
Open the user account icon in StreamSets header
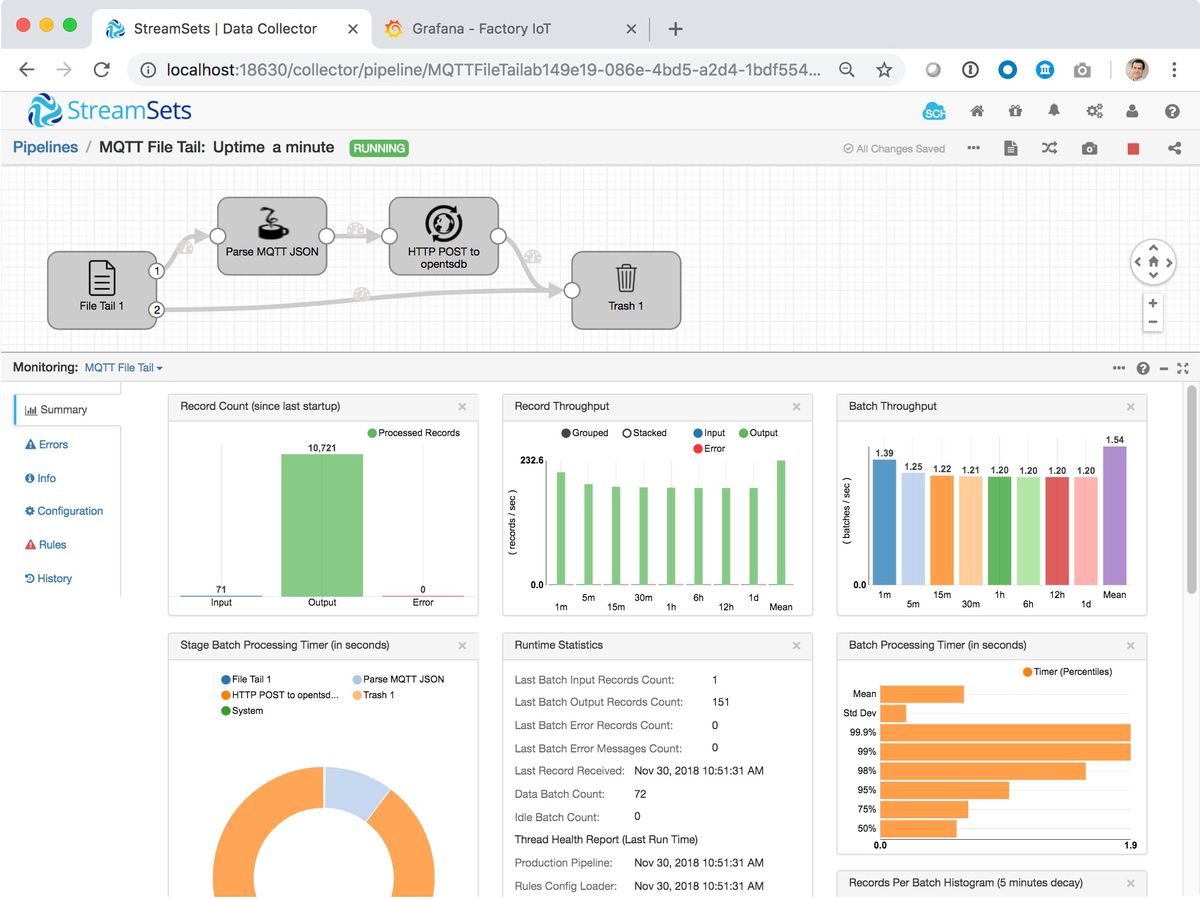(x=1133, y=111)
